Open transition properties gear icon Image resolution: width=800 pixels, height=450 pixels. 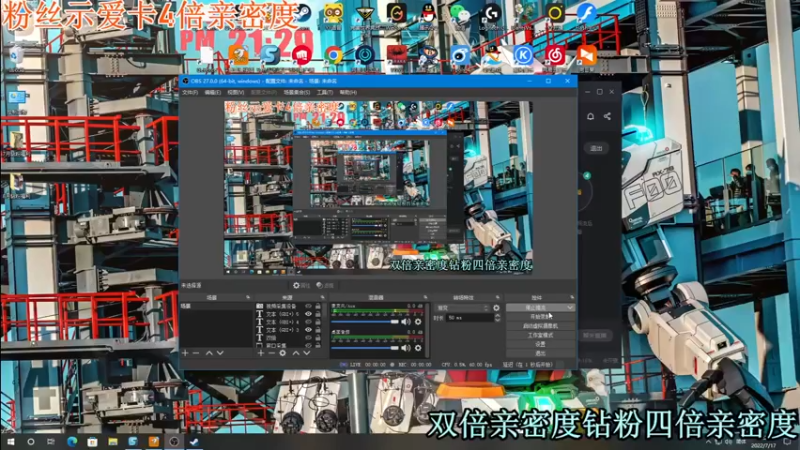[x=496, y=308]
